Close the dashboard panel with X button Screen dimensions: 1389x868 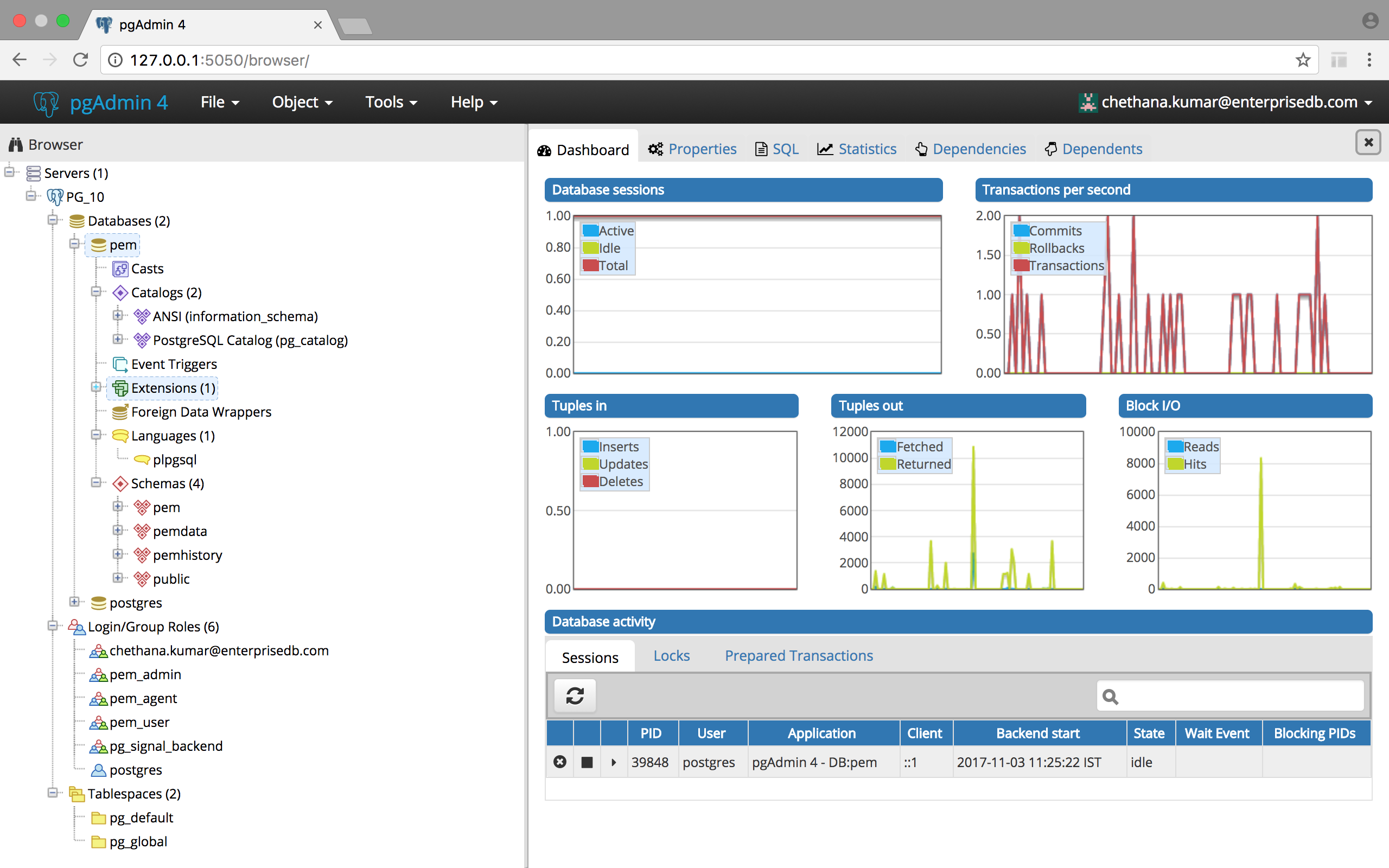[1368, 142]
